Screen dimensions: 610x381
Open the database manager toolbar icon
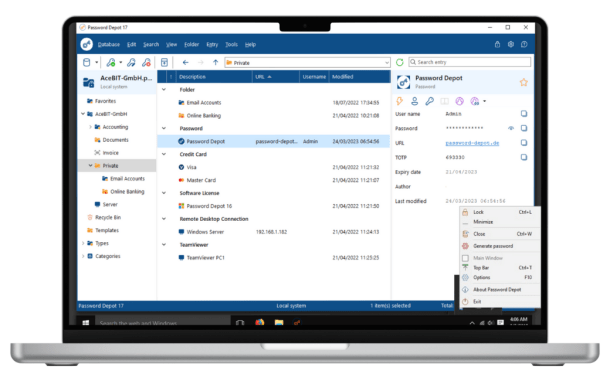point(86,62)
